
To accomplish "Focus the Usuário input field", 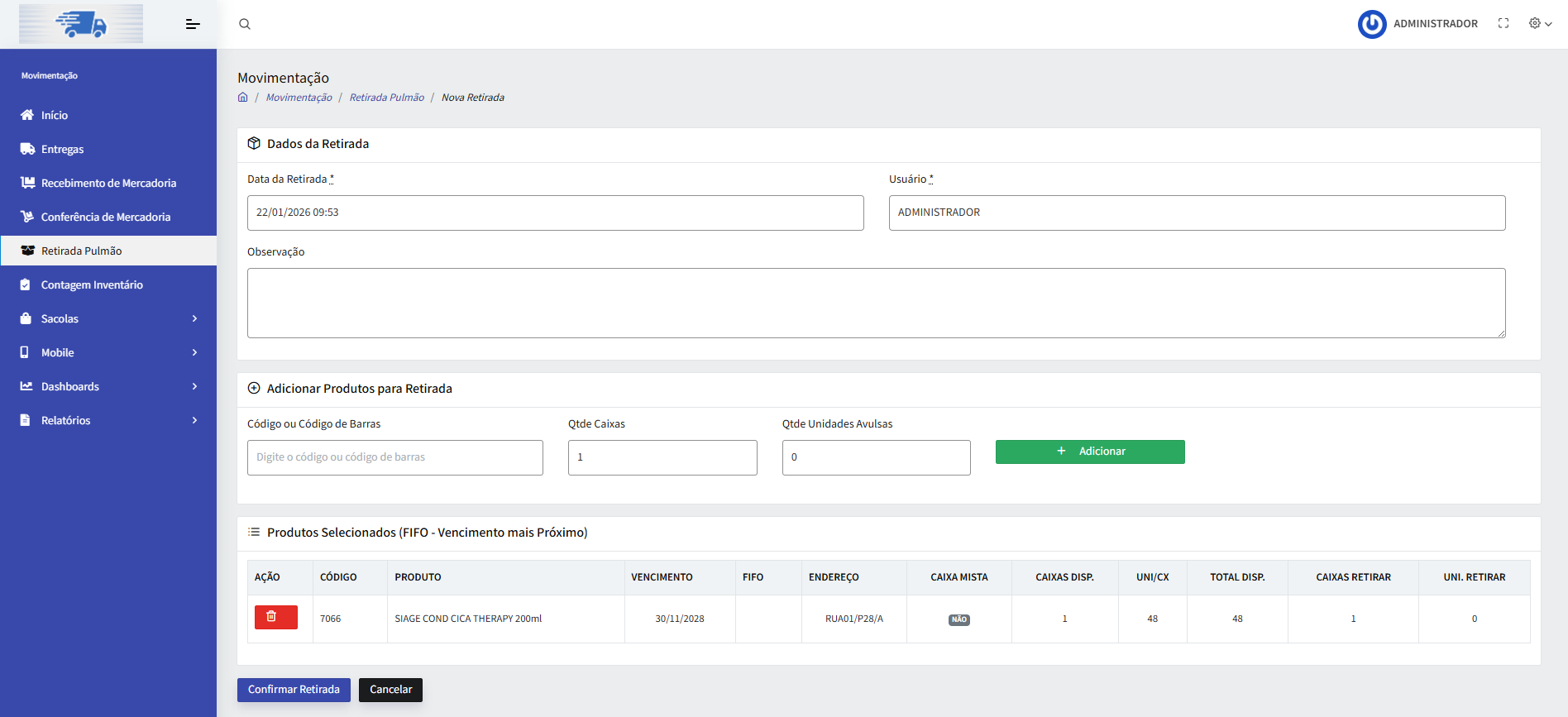I will click(1197, 213).
